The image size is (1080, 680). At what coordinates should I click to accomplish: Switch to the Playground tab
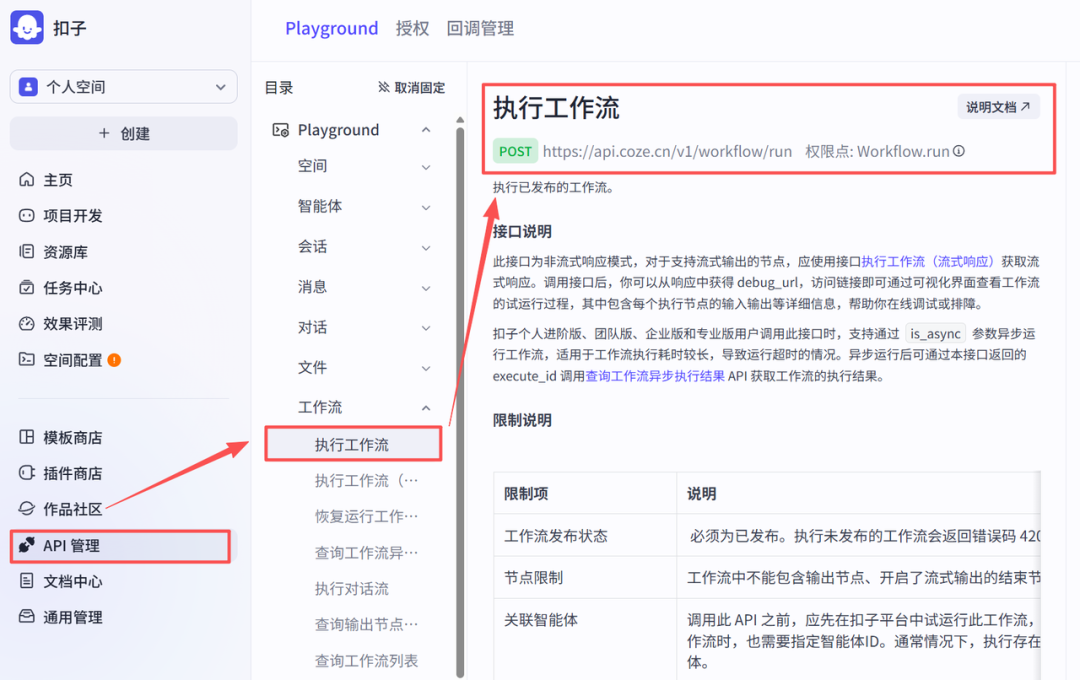coord(331,28)
